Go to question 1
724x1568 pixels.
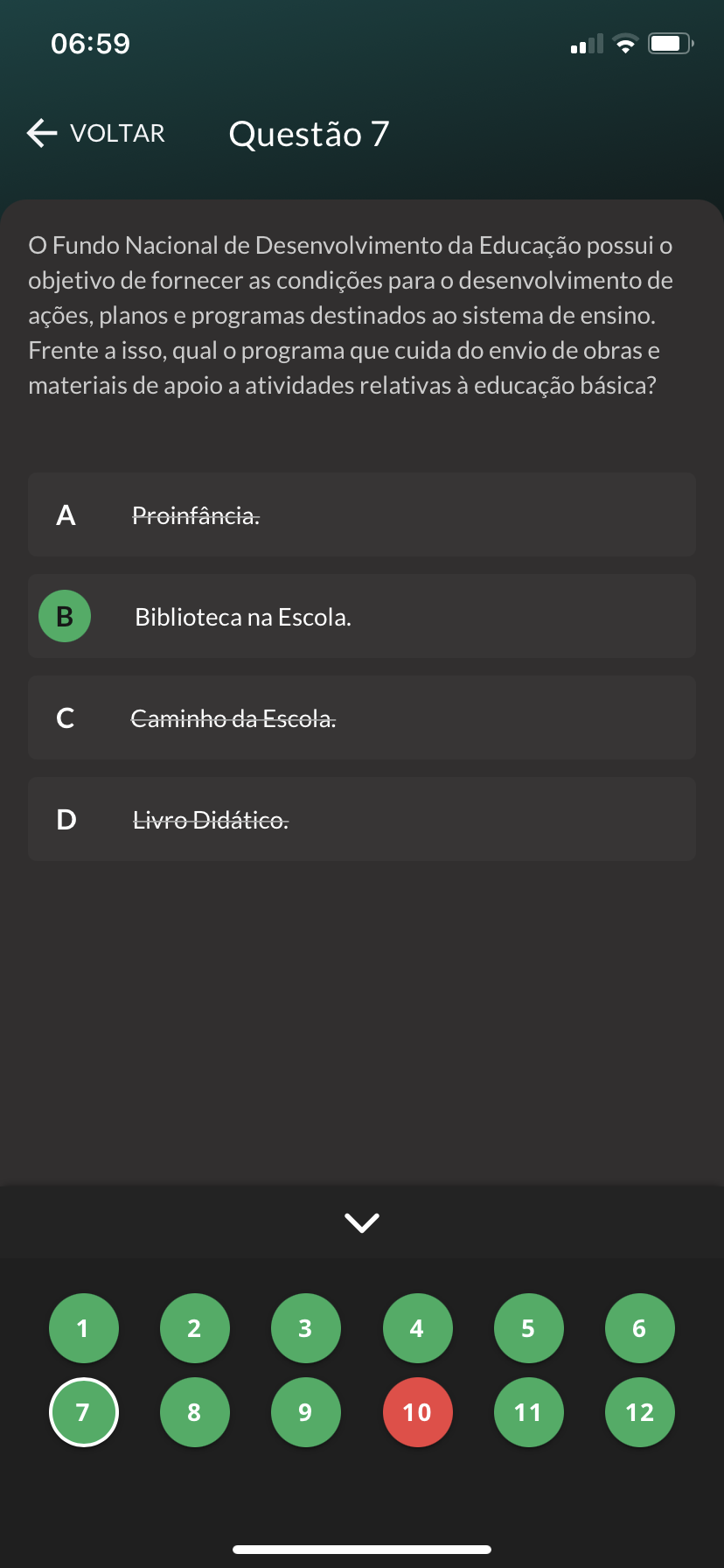83,1328
